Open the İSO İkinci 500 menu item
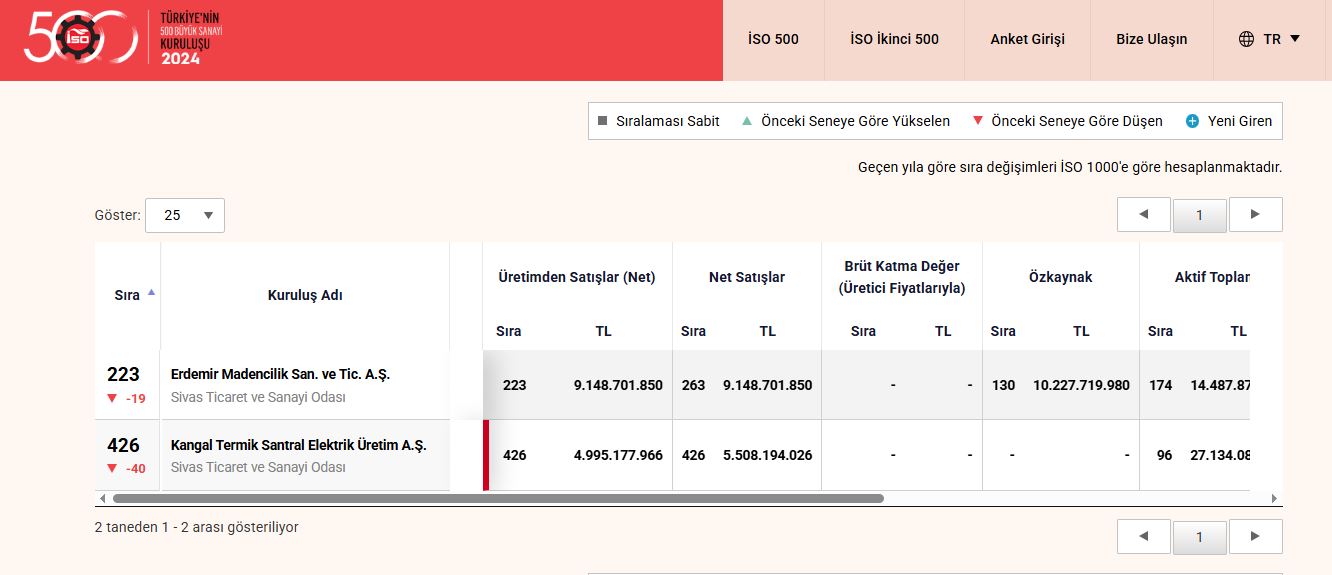 (894, 39)
